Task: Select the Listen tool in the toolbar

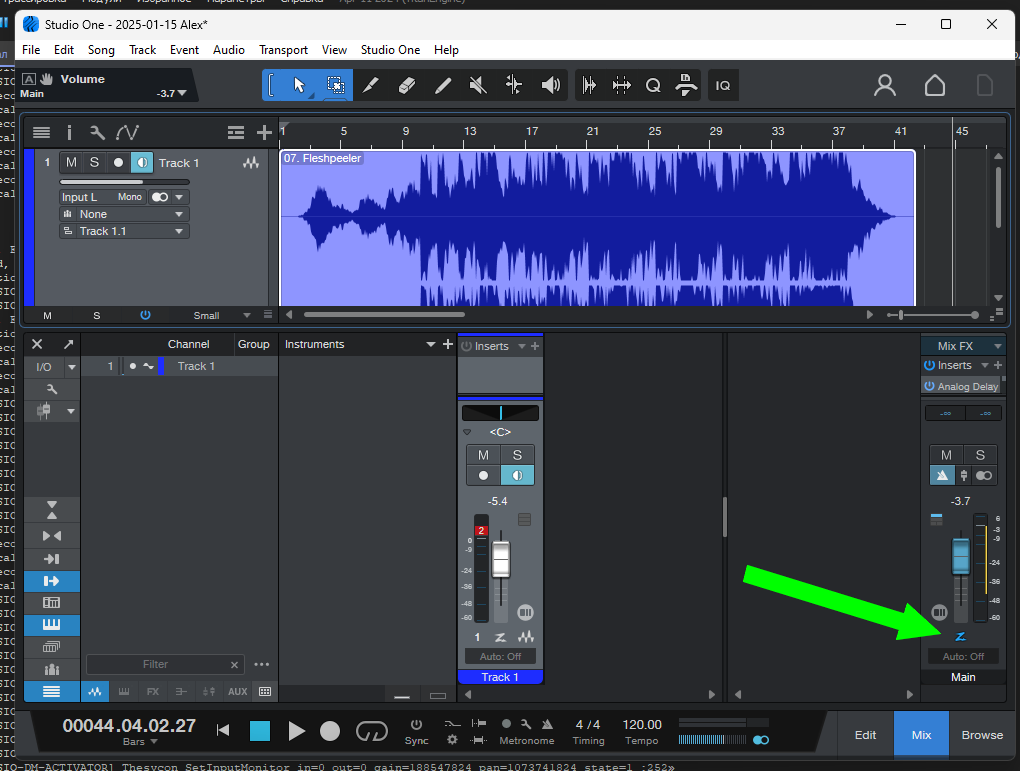Action: click(550, 85)
